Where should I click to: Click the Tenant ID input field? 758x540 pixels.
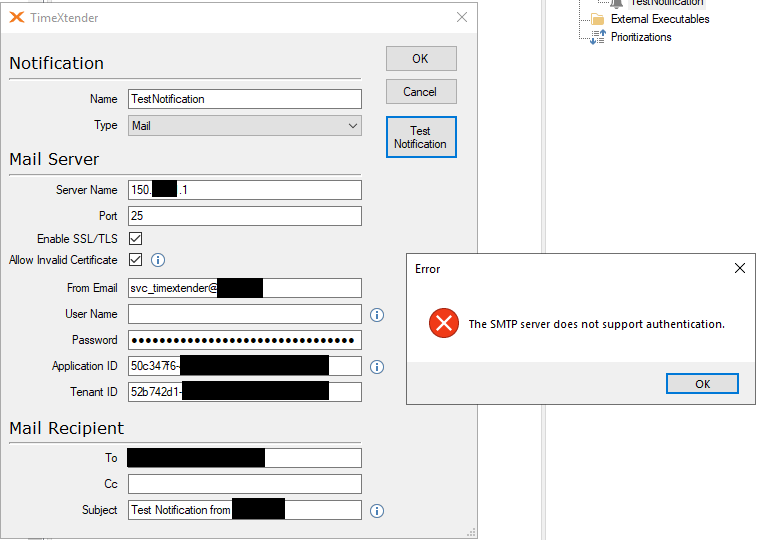click(x=245, y=392)
